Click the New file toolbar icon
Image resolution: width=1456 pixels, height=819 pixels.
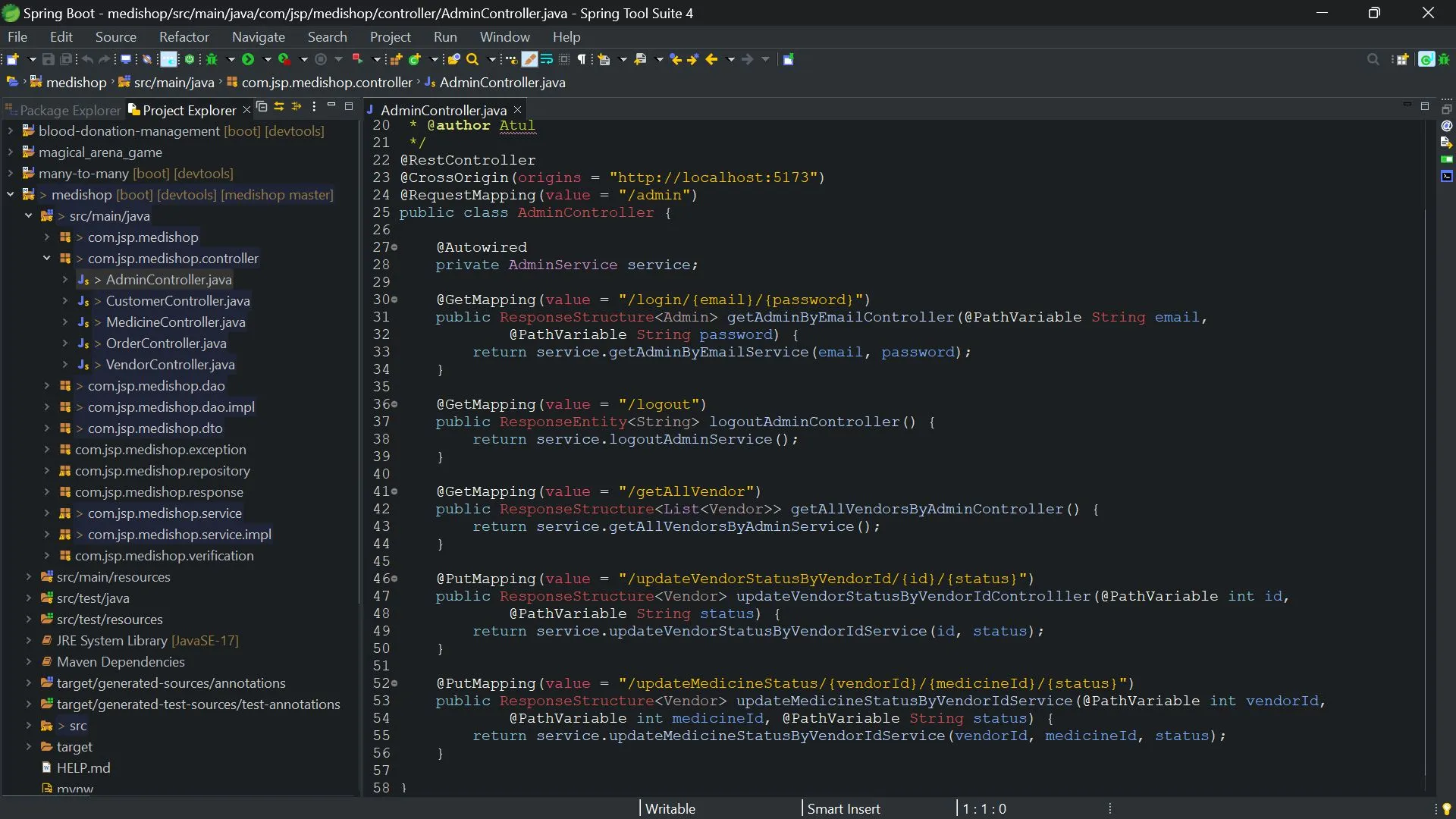[x=13, y=59]
